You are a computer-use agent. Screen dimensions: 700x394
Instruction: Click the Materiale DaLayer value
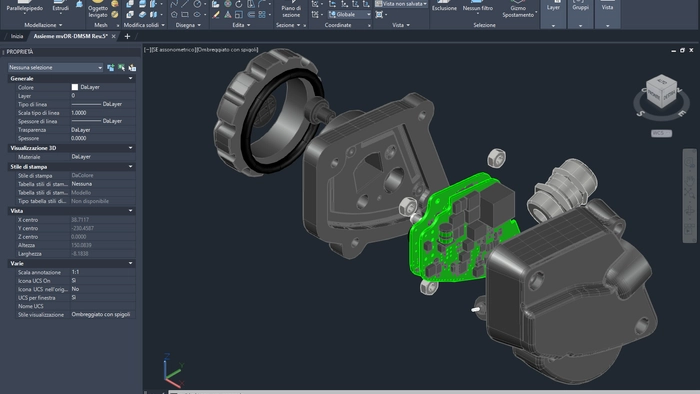[102, 157]
